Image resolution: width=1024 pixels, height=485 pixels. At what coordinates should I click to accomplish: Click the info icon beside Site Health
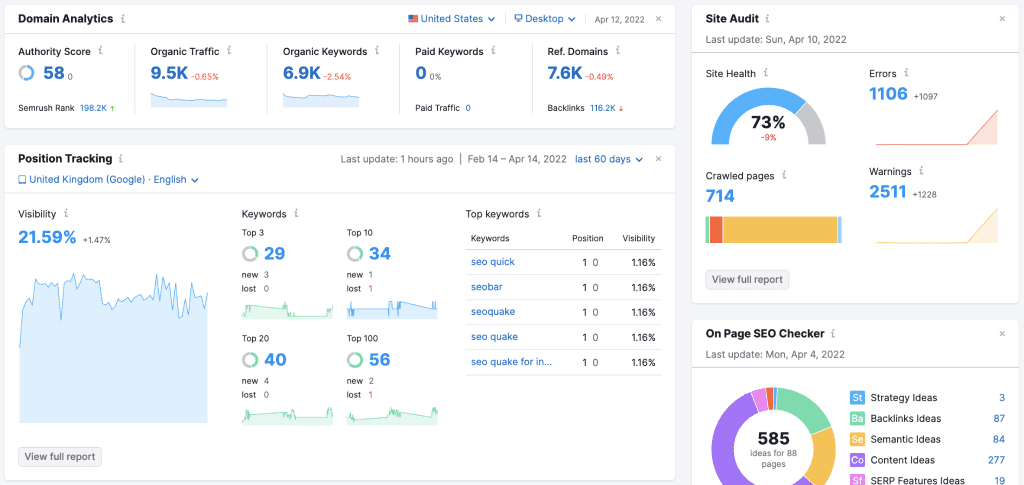(765, 73)
